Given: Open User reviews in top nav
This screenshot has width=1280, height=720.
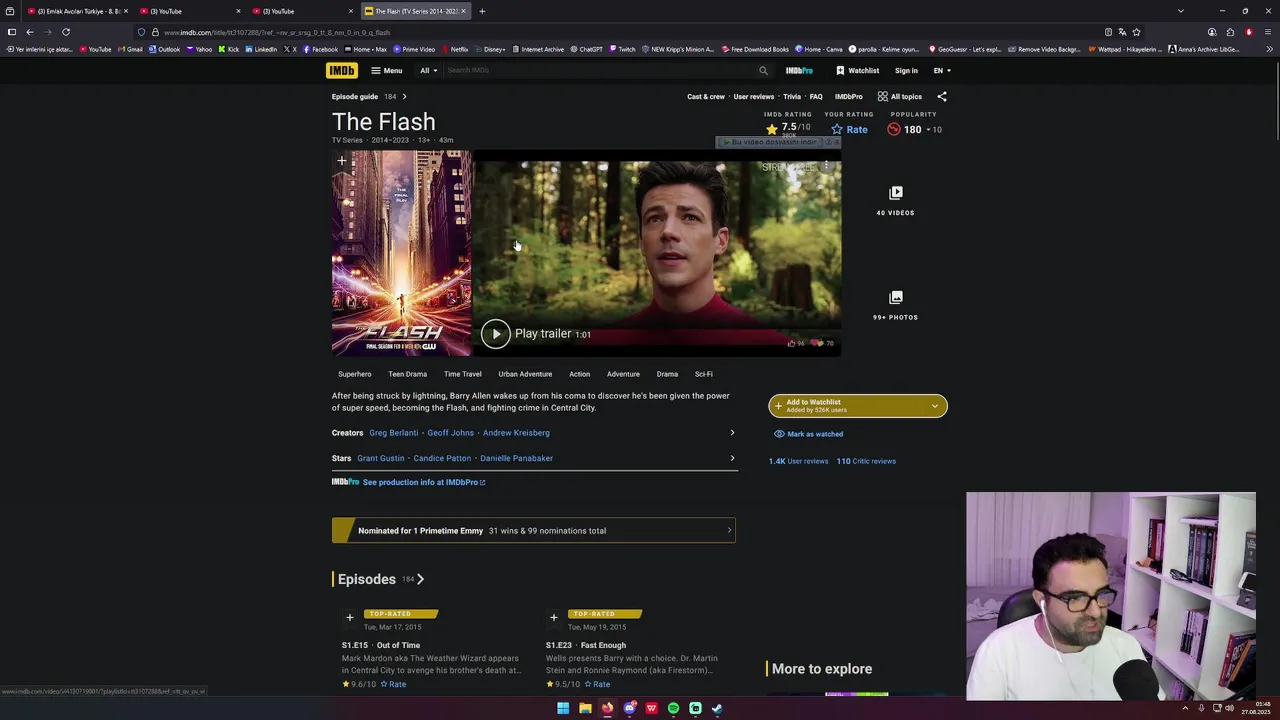Looking at the screenshot, I should [754, 96].
